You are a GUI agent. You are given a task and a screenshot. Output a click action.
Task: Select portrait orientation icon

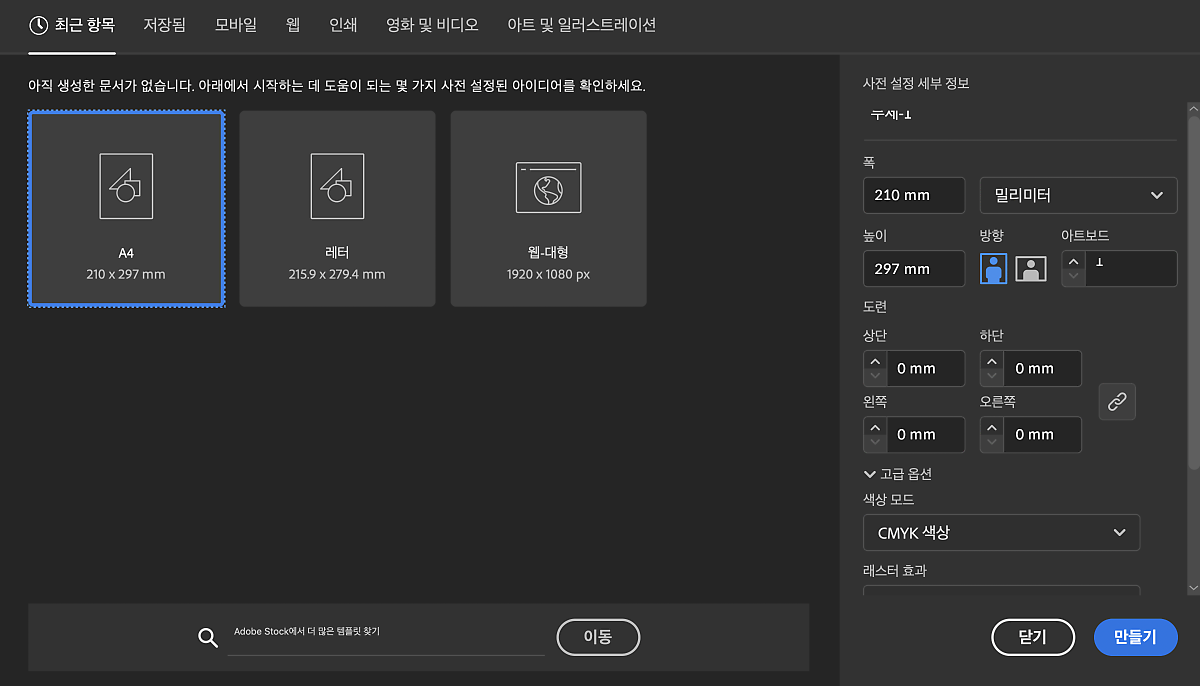993,269
